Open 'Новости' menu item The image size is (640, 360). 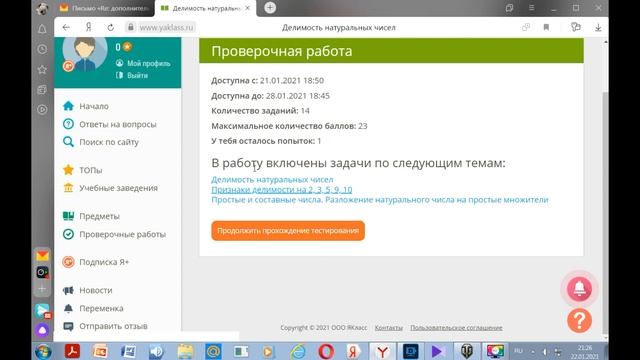(x=96, y=290)
